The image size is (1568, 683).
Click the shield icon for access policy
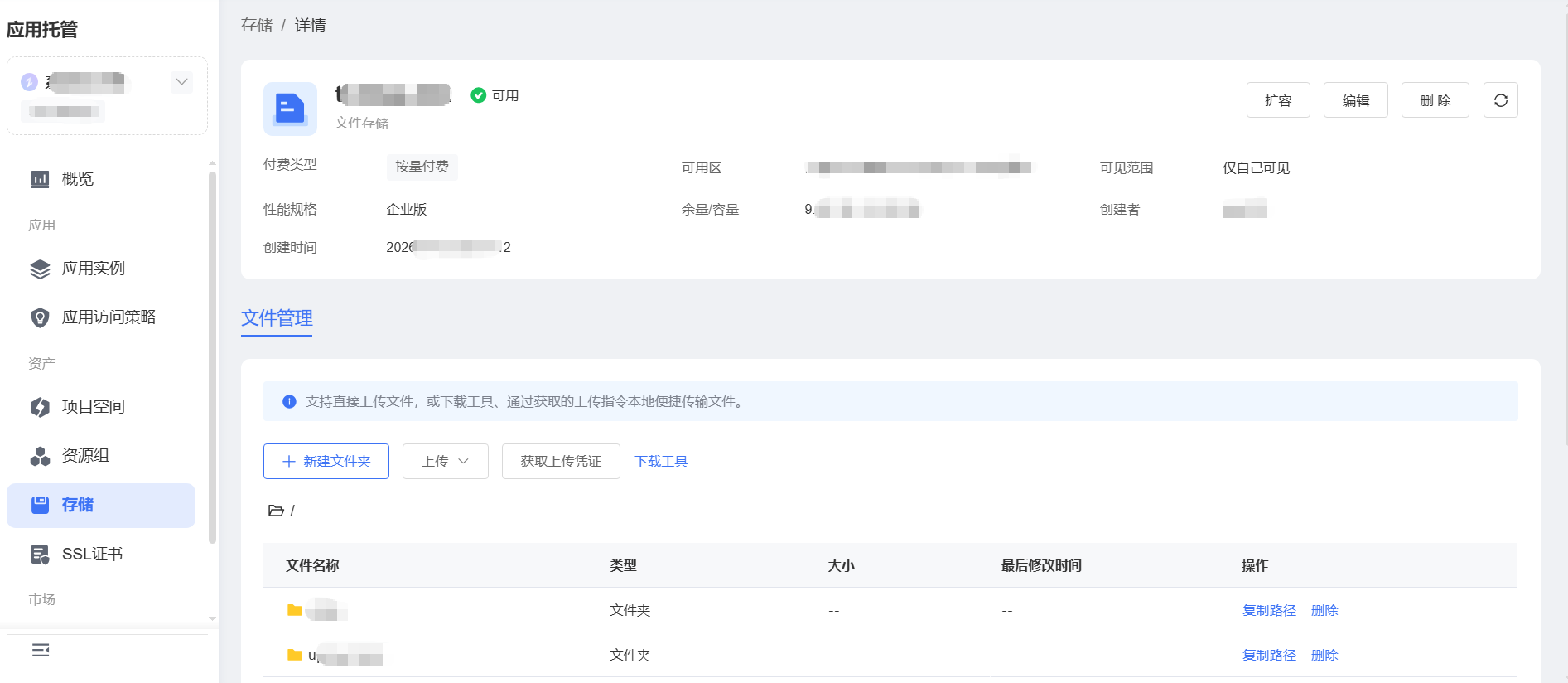point(40,317)
